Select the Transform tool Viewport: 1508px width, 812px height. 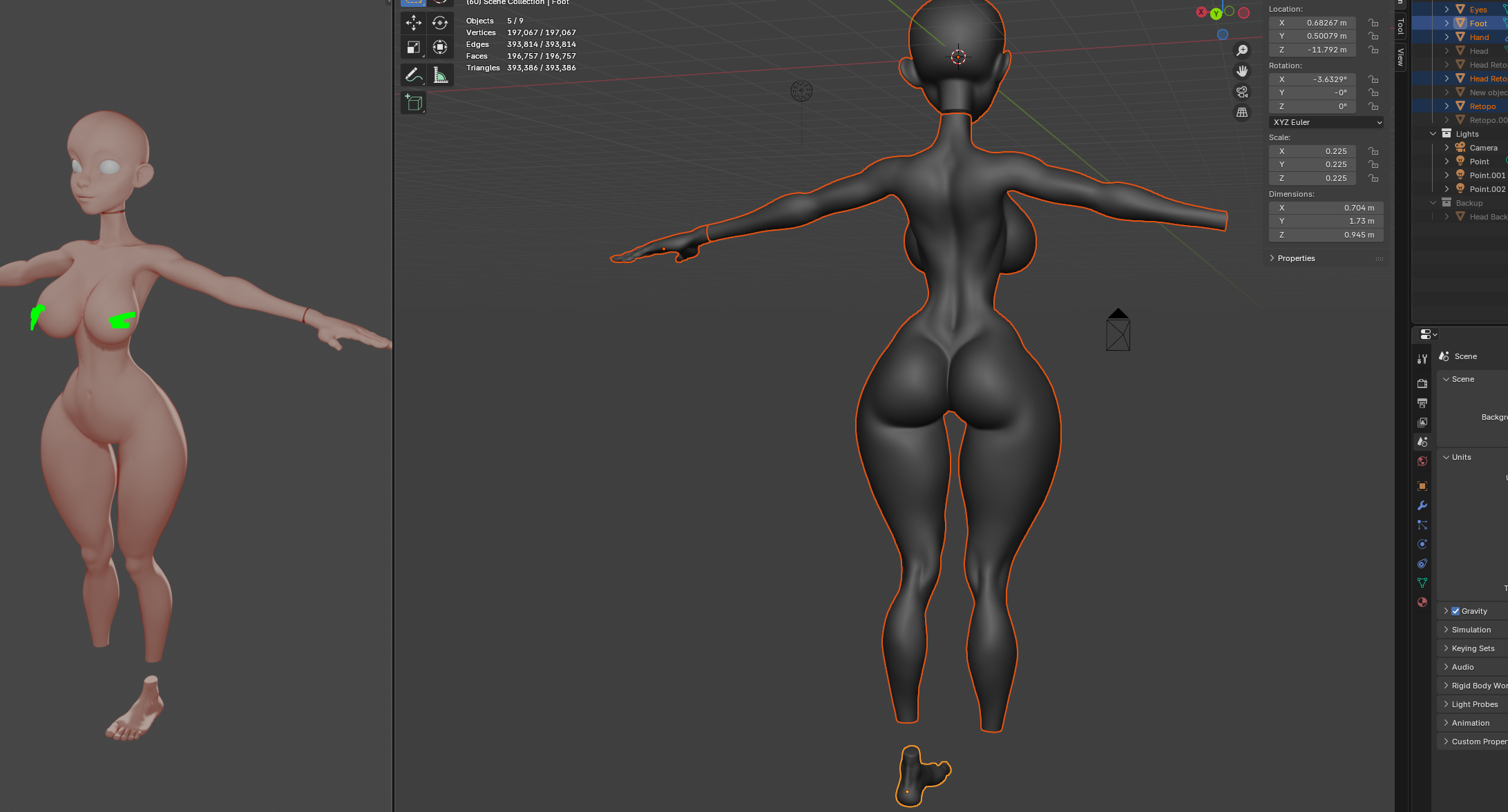pyautogui.click(x=439, y=48)
